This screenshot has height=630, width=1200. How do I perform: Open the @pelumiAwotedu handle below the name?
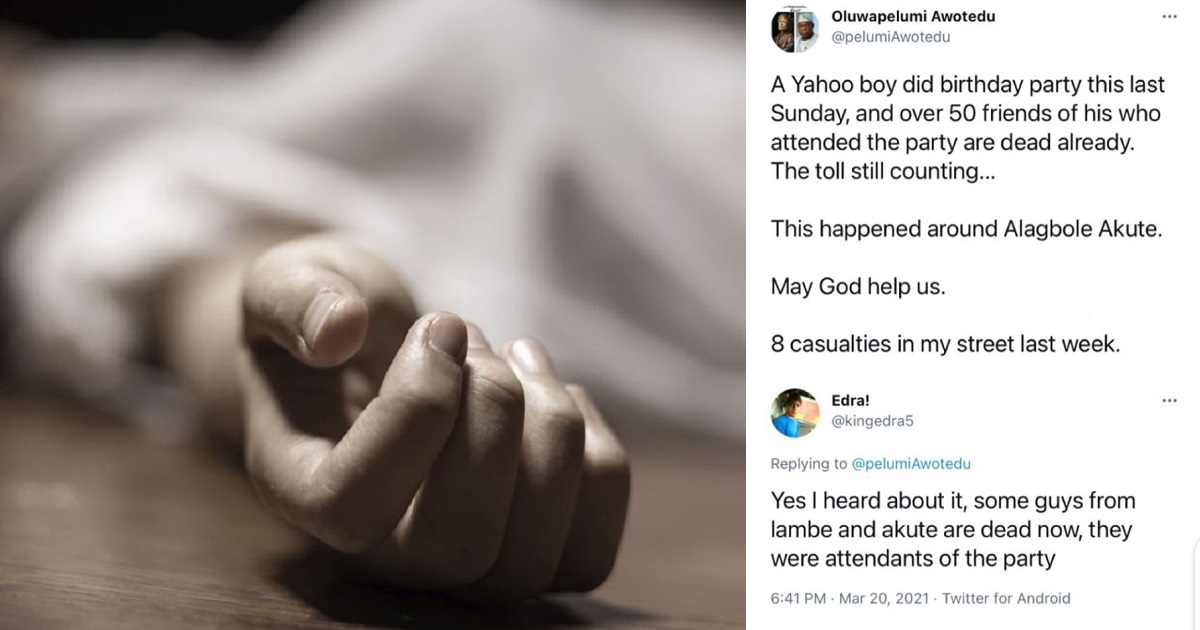[x=890, y=37]
